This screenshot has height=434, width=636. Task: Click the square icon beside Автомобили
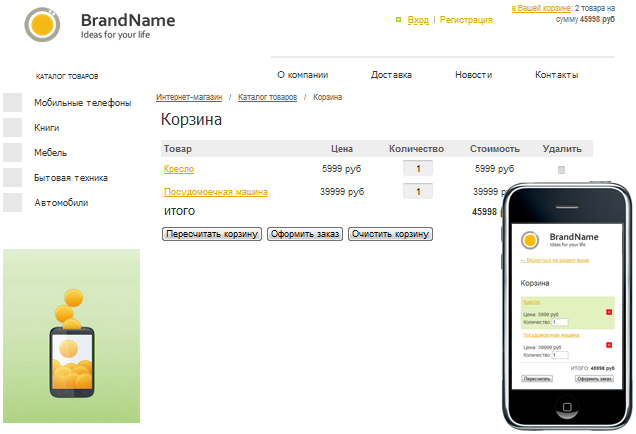click(x=13, y=203)
